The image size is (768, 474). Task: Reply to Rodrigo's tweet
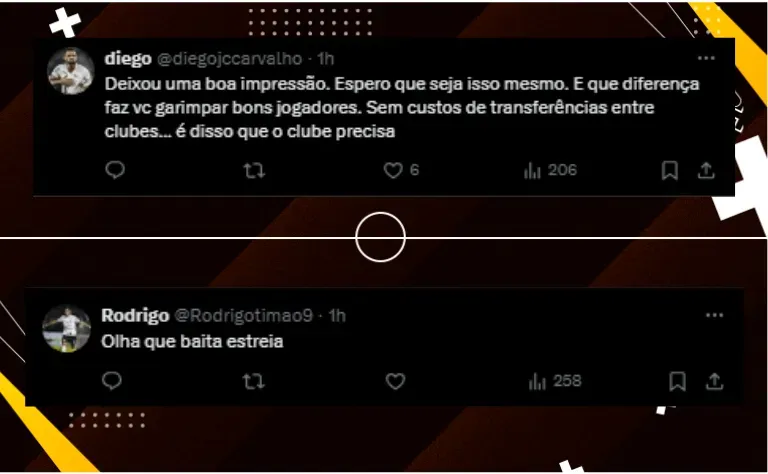point(112,380)
